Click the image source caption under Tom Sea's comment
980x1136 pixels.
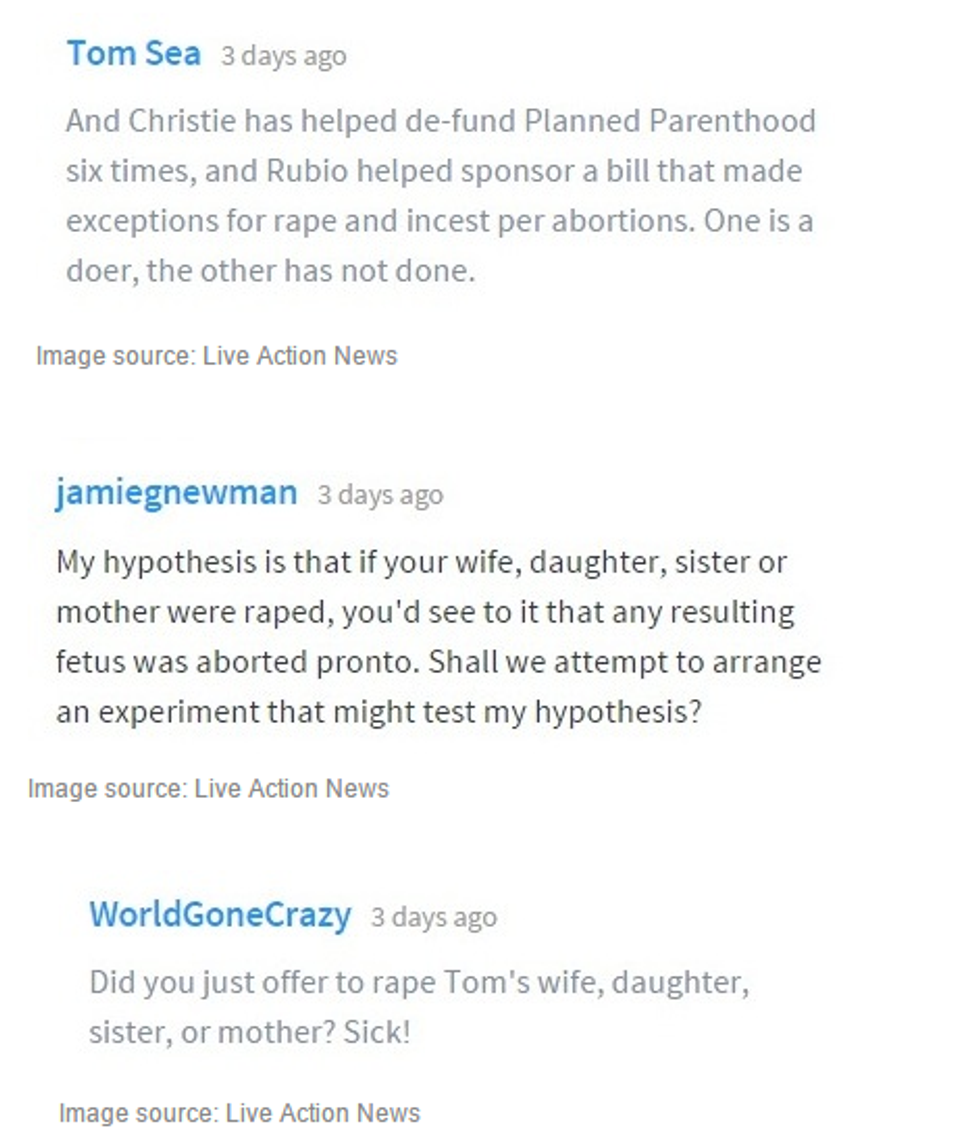[216, 356]
